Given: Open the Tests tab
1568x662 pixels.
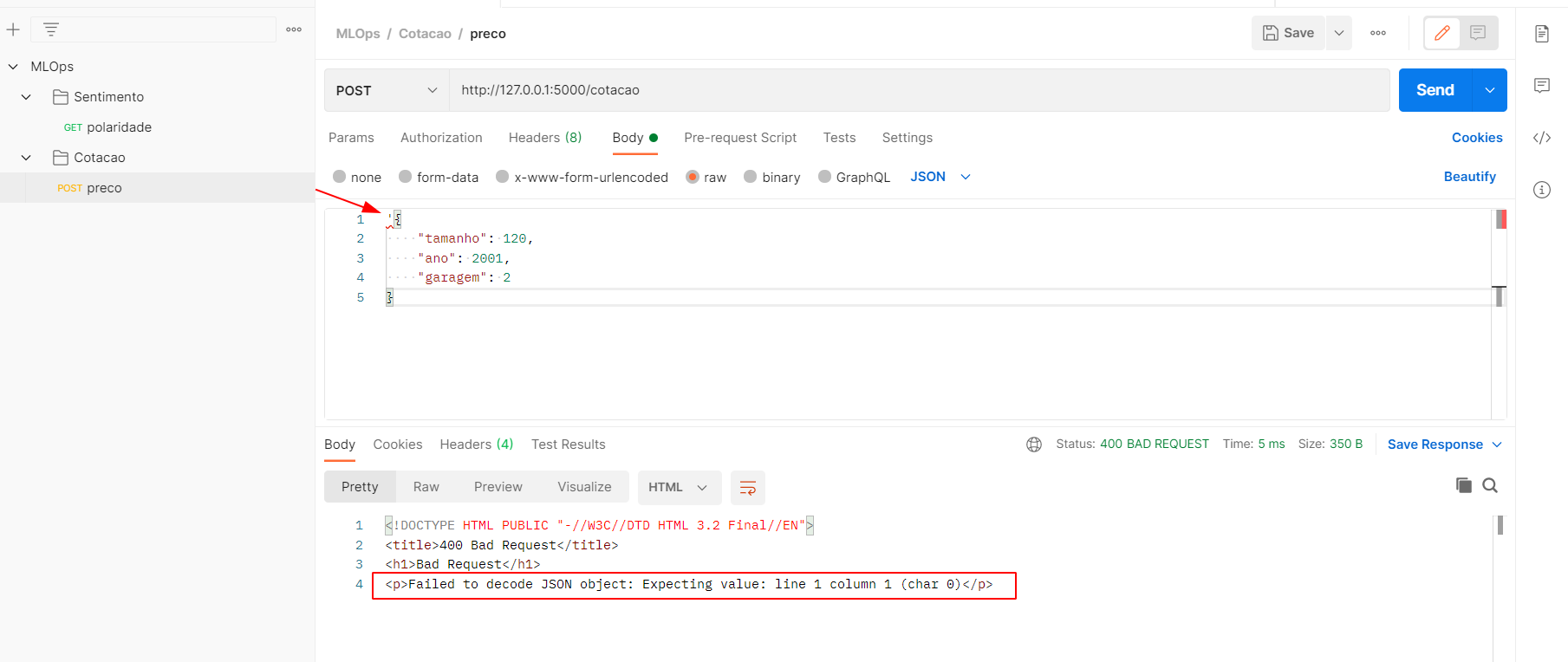Looking at the screenshot, I should (x=839, y=138).
